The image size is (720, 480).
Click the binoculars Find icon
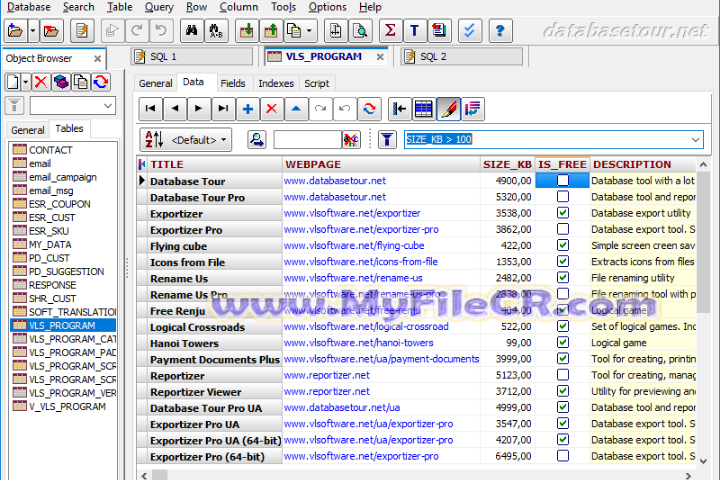[x=191, y=31]
